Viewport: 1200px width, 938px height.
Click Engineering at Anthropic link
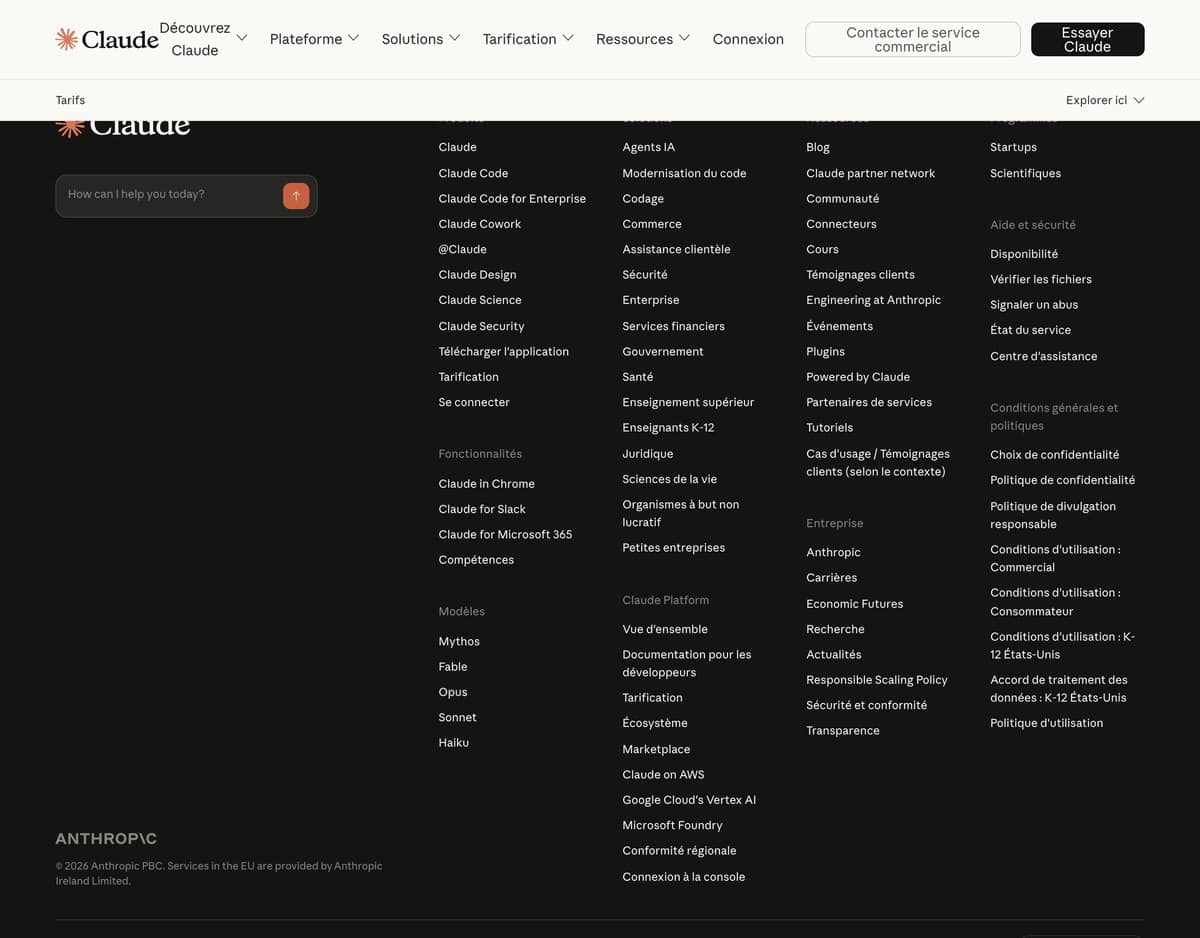coord(873,300)
